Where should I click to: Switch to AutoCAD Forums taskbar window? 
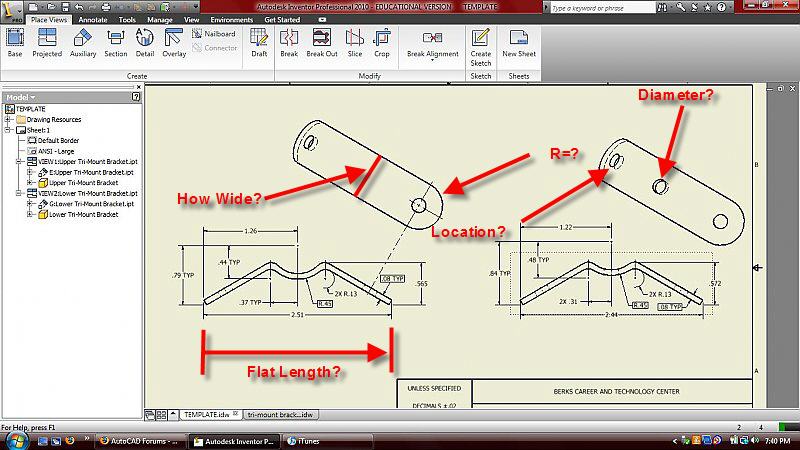coord(139,441)
